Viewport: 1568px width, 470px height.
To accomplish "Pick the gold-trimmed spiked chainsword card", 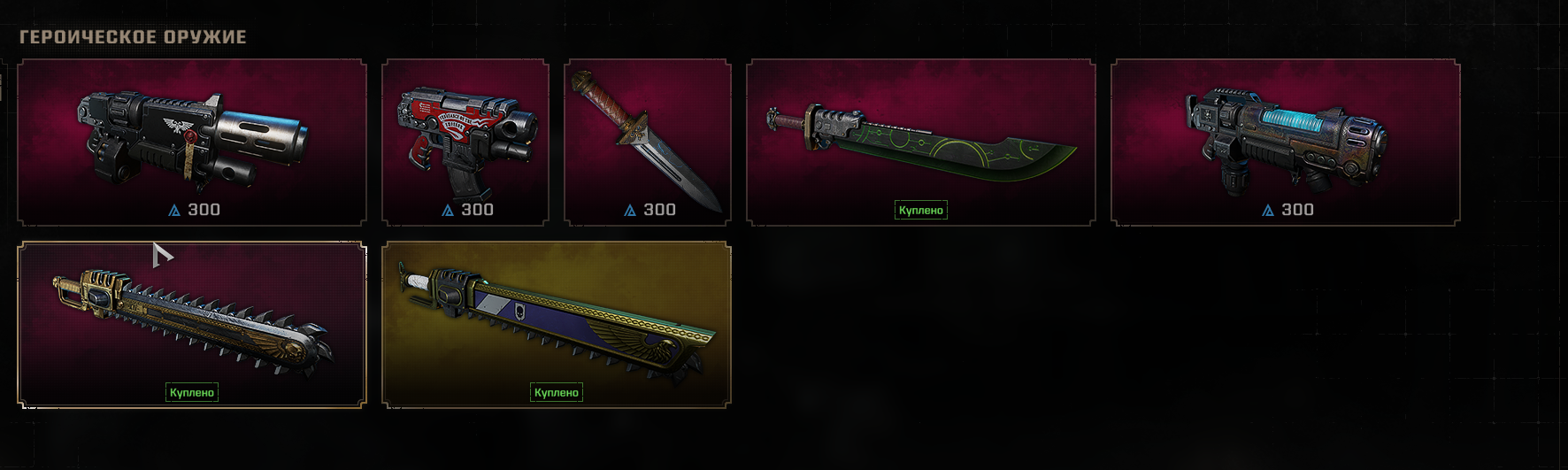I will pos(192,325).
